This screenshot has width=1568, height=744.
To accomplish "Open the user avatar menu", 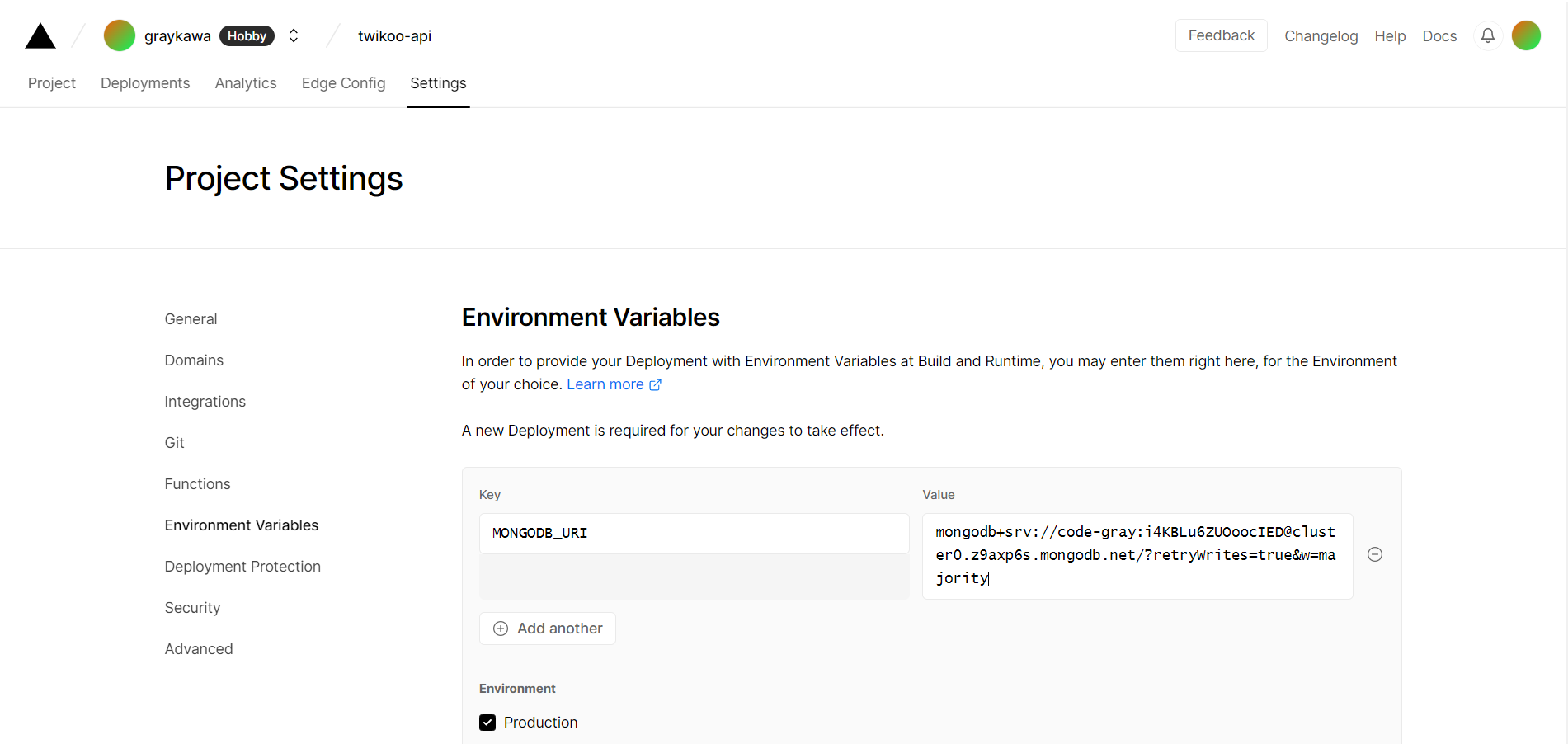I will [1525, 35].
